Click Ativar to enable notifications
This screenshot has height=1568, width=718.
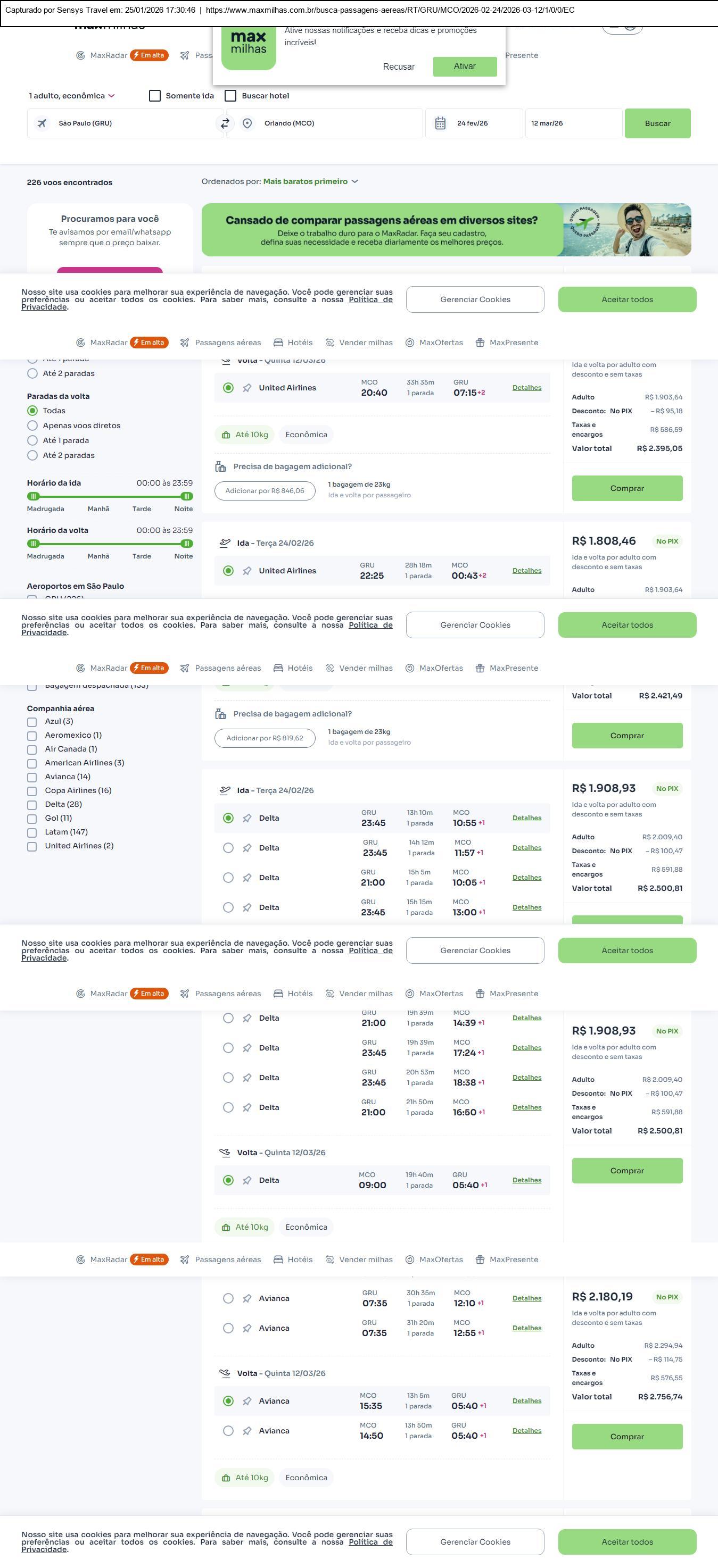(x=465, y=66)
